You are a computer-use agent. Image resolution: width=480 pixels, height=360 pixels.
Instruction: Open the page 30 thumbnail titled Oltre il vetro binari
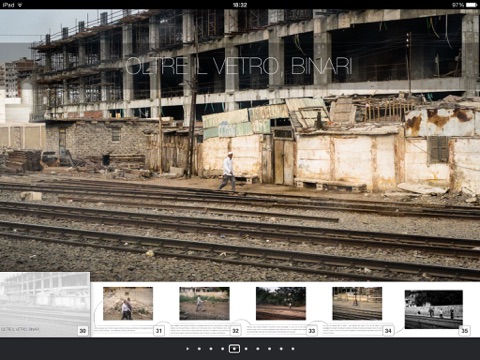(x=45, y=305)
